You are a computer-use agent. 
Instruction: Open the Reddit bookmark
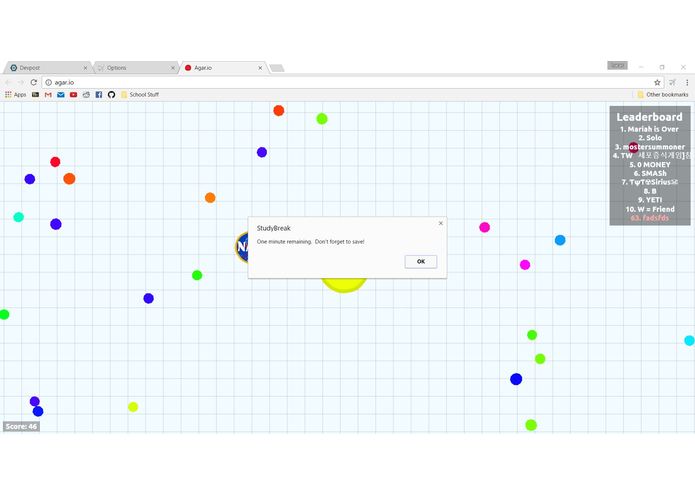pyautogui.click(x=86, y=94)
